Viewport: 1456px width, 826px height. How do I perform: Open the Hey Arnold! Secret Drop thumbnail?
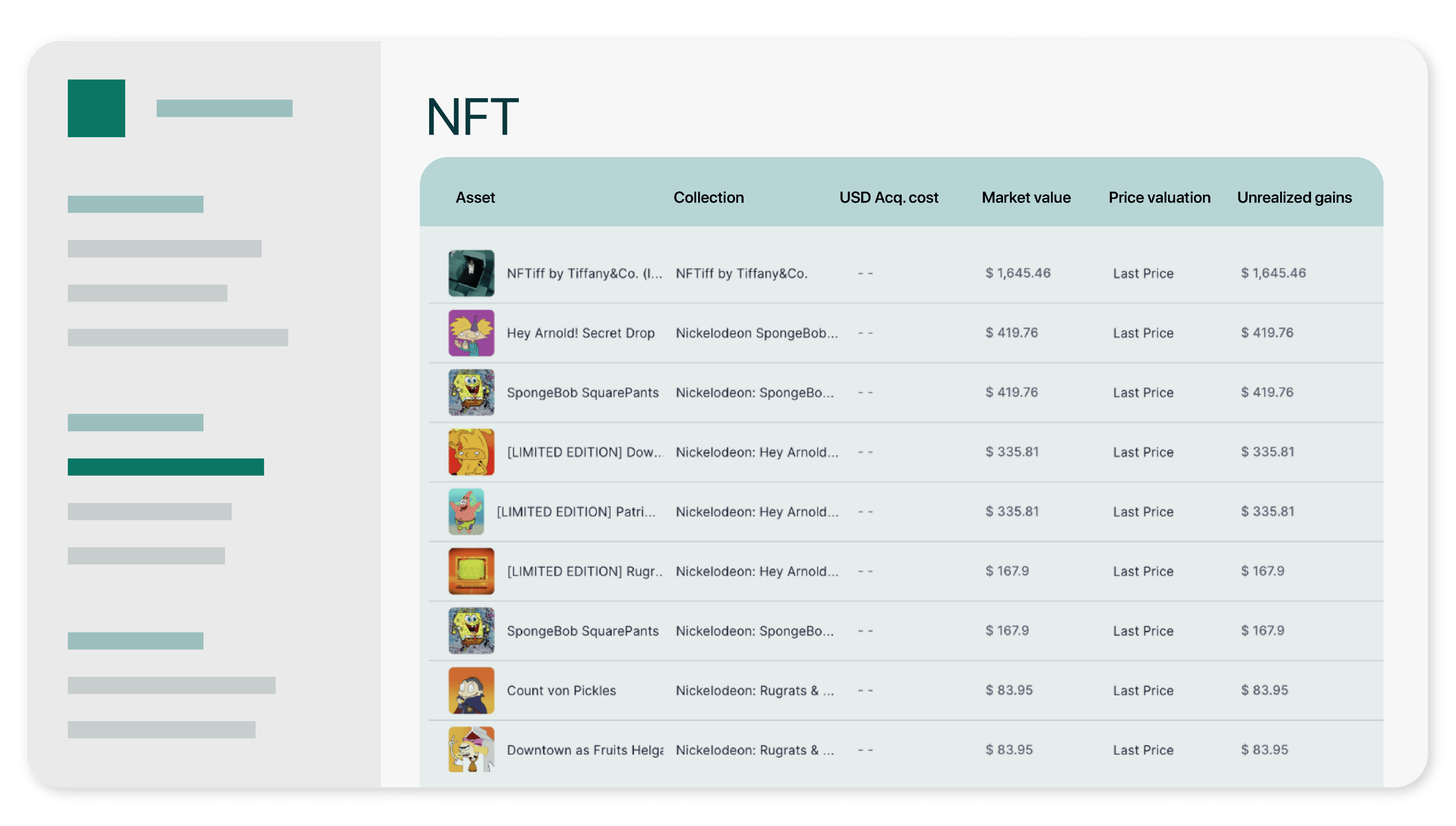[471, 333]
